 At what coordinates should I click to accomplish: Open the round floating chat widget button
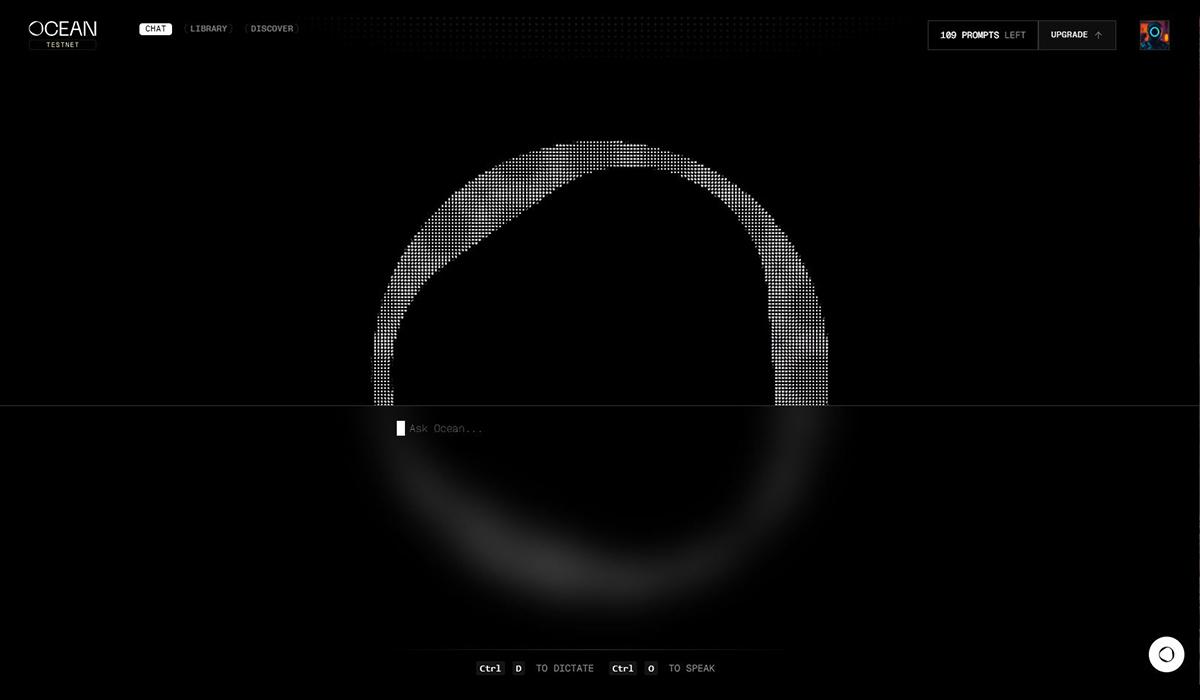1166,654
